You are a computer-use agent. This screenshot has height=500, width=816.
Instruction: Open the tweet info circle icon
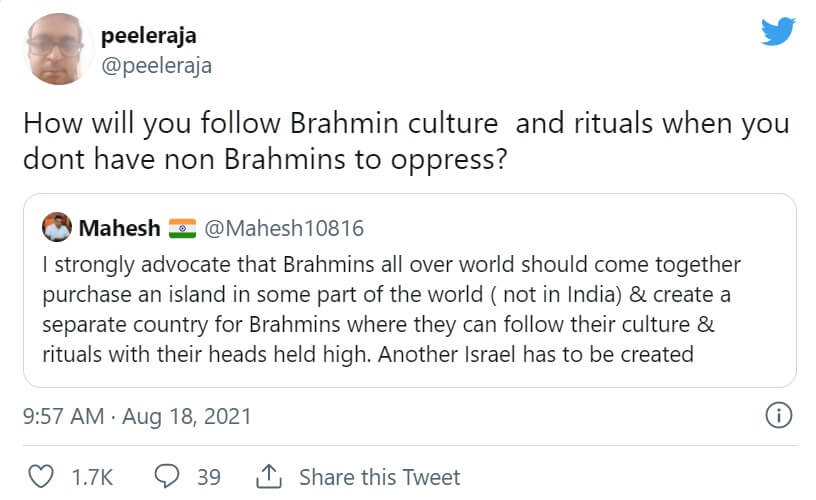coord(778,414)
